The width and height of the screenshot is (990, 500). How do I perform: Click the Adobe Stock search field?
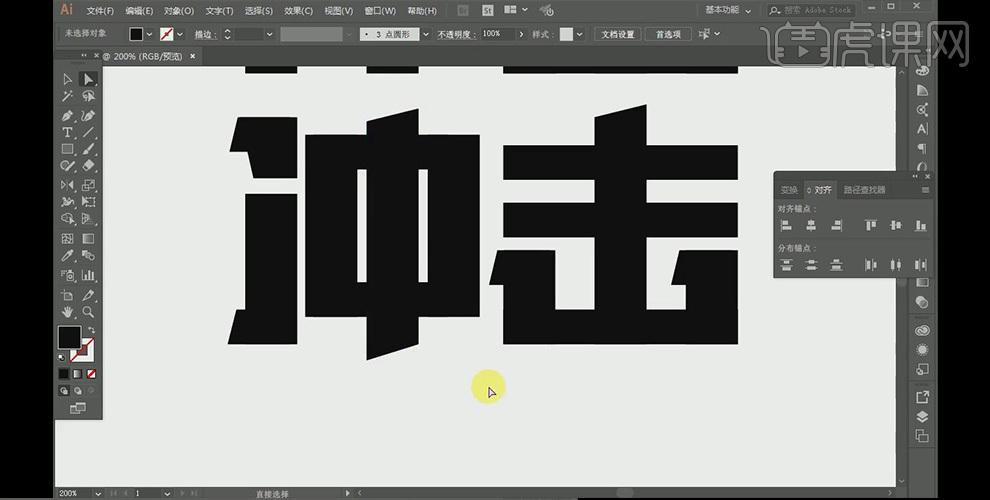(810, 10)
